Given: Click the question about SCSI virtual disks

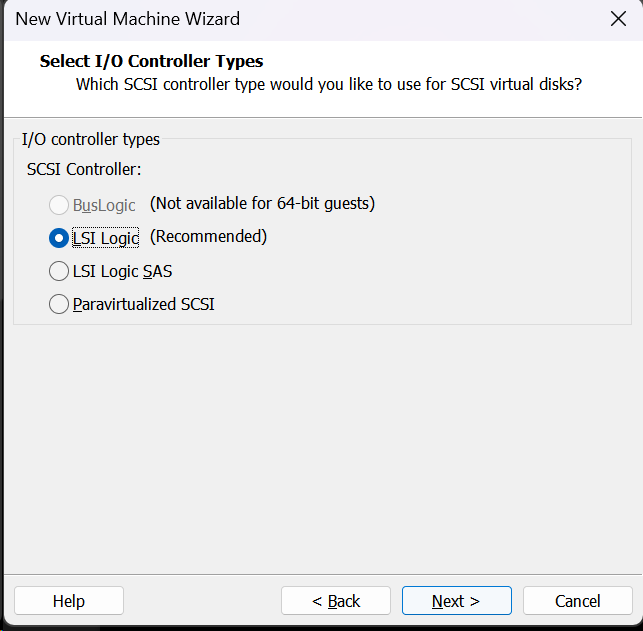Looking at the screenshot, I should 329,84.
